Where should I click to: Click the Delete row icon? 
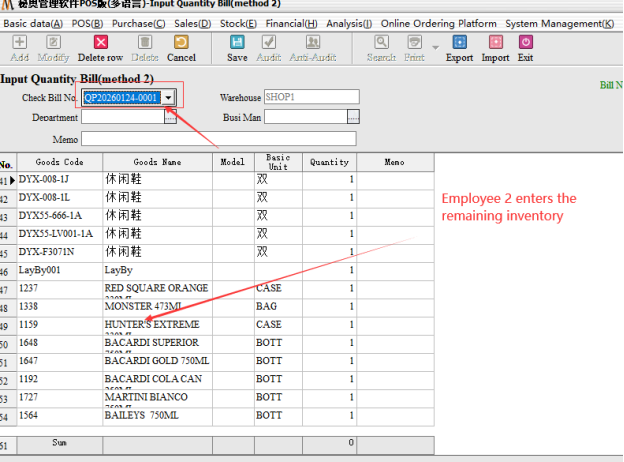pos(100,42)
